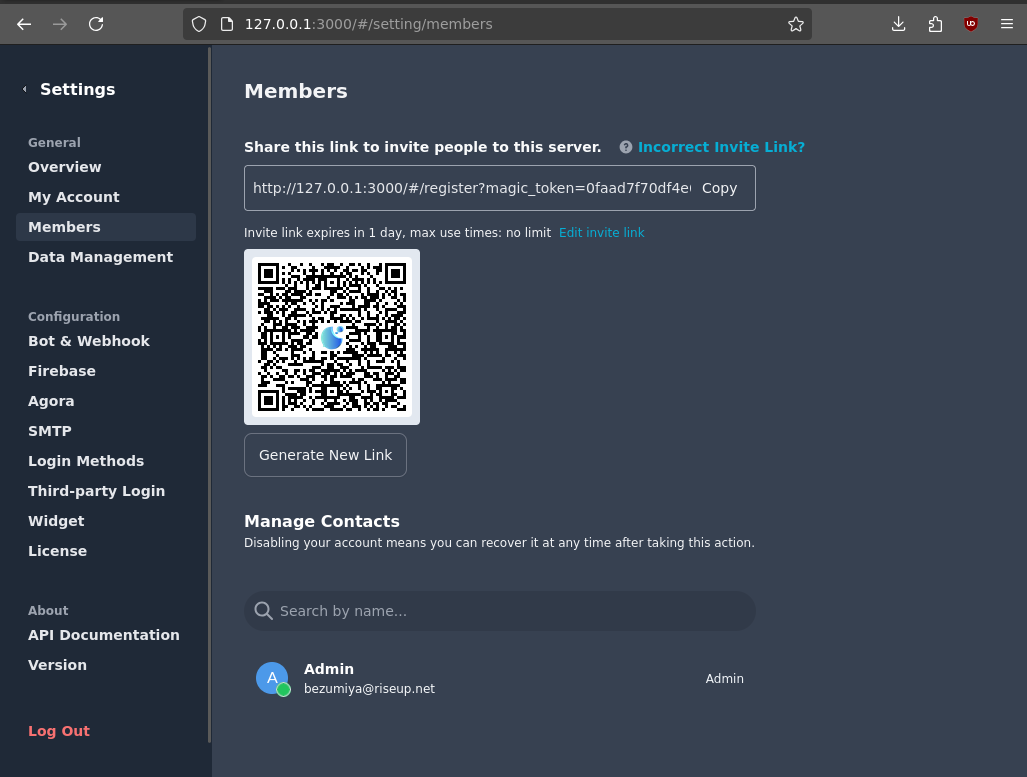This screenshot has width=1027, height=777.
Task: Go back using browser back arrow
Action: pyautogui.click(x=24, y=24)
